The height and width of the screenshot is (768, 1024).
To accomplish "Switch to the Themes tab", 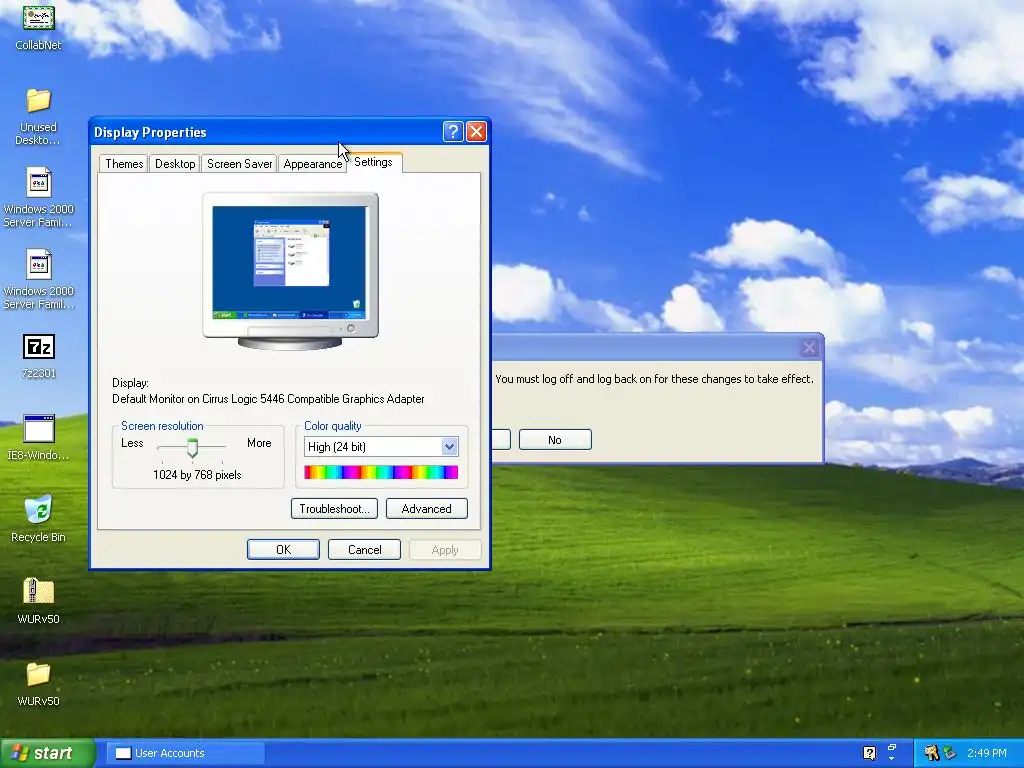I will coord(124,164).
